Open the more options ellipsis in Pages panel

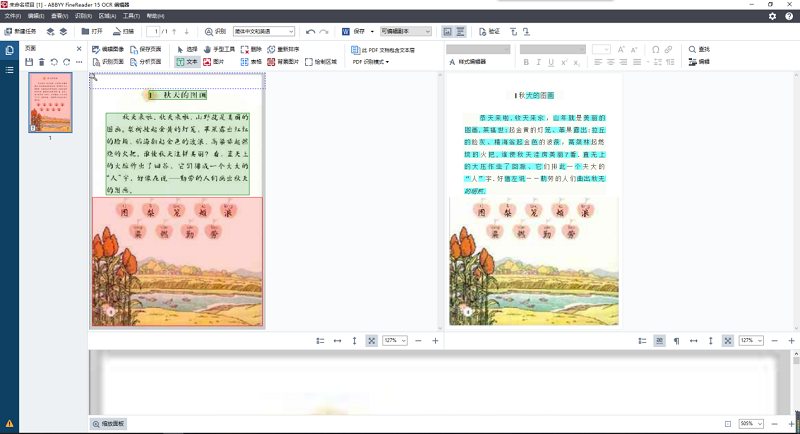pyautogui.click(x=79, y=62)
